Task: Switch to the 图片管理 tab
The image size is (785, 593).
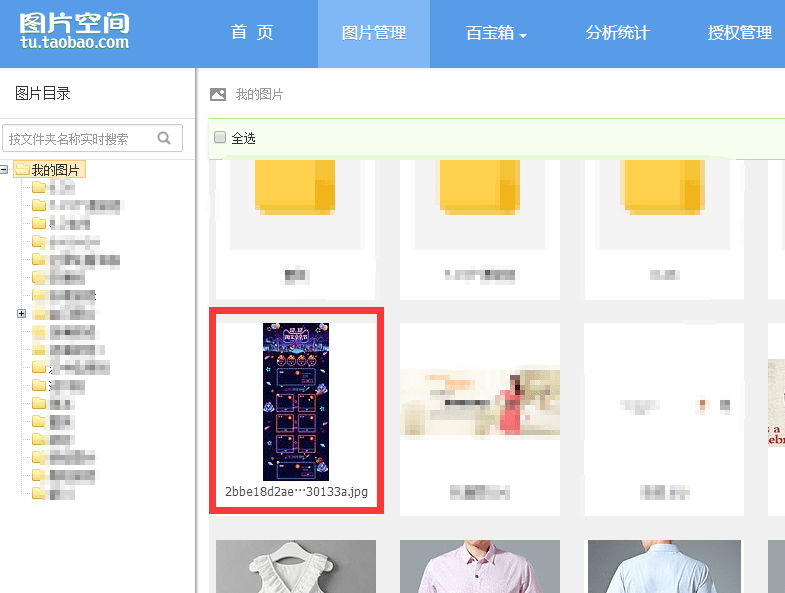Action: (373, 33)
